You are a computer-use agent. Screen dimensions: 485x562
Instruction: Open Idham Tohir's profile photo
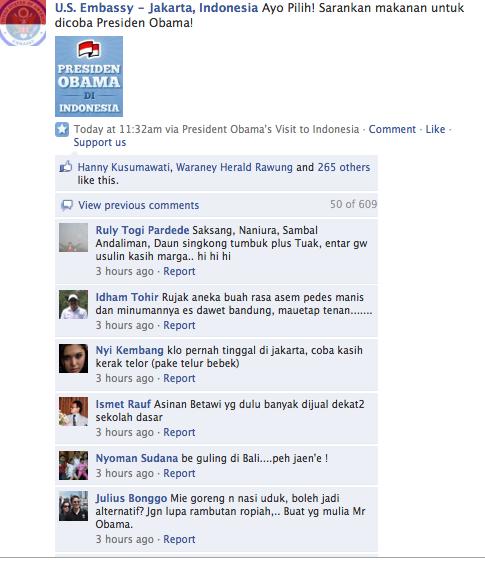(x=73, y=304)
